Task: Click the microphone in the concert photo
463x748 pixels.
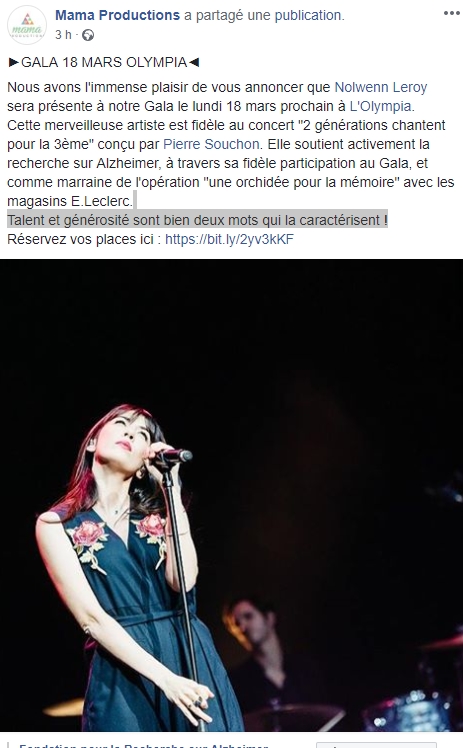Action: click(x=173, y=456)
